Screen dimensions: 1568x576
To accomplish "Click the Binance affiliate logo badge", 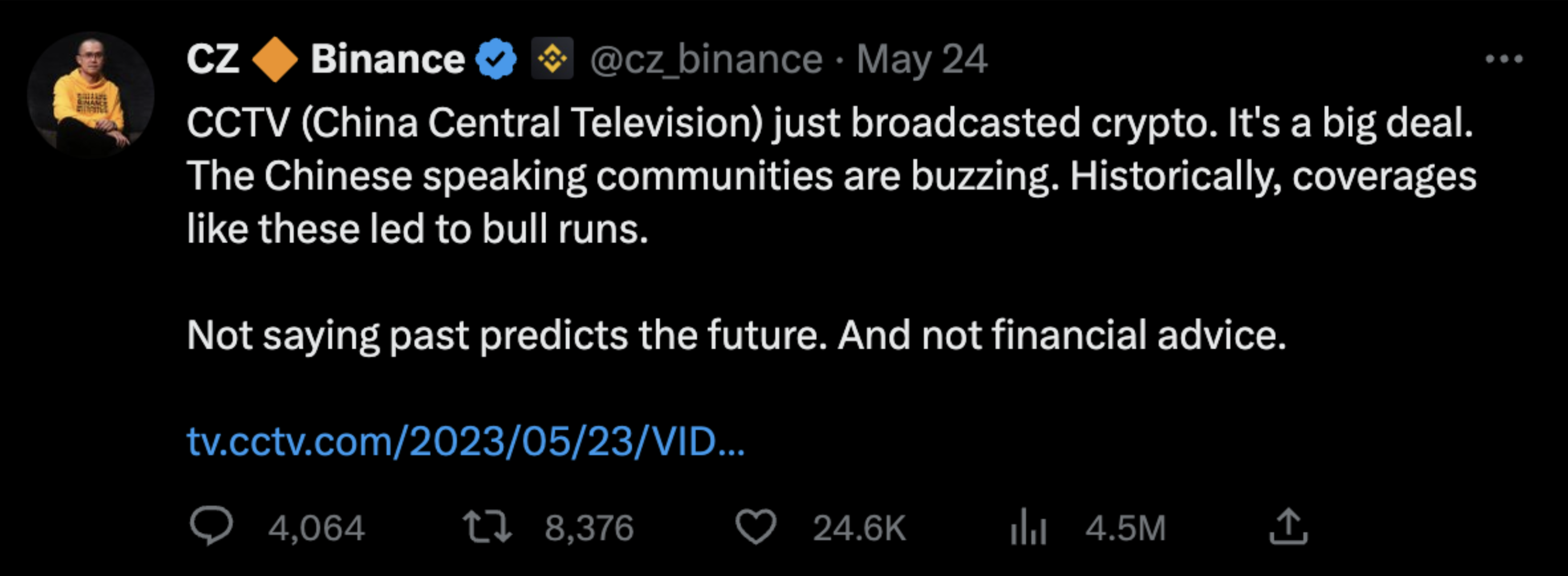I will (552, 59).
